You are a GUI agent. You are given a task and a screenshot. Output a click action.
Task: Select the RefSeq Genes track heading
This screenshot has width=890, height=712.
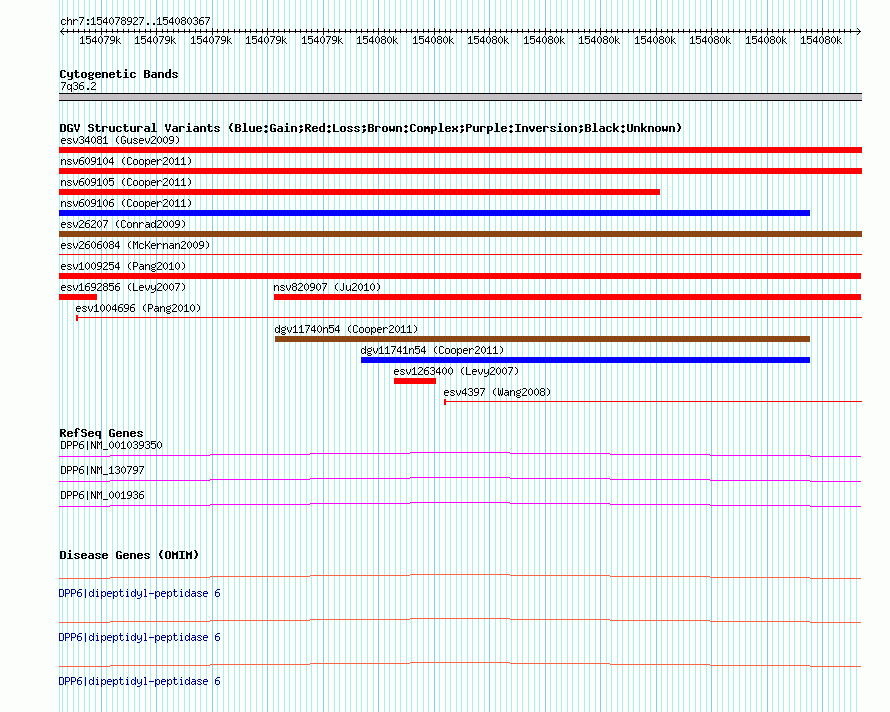point(101,433)
